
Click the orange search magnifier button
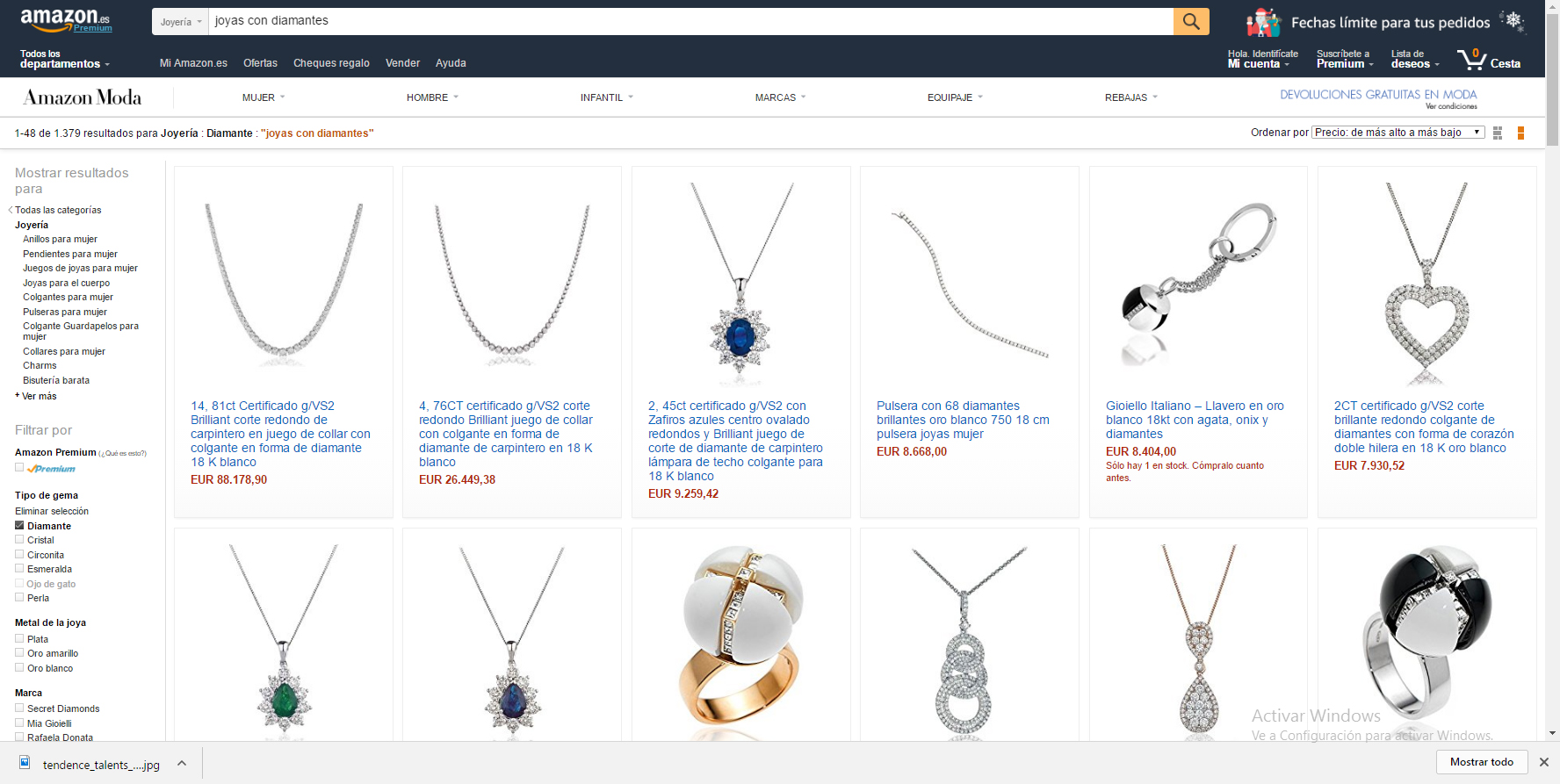(x=1191, y=21)
